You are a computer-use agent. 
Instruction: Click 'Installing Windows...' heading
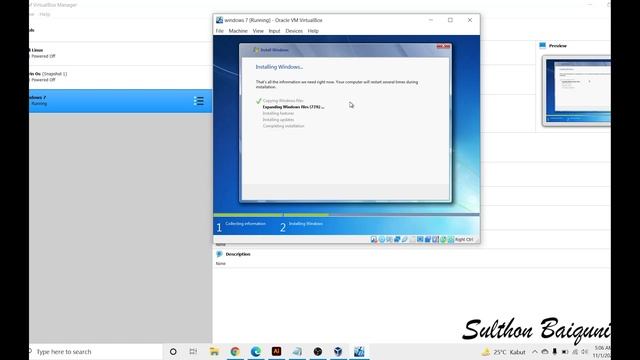click(279, 67)
